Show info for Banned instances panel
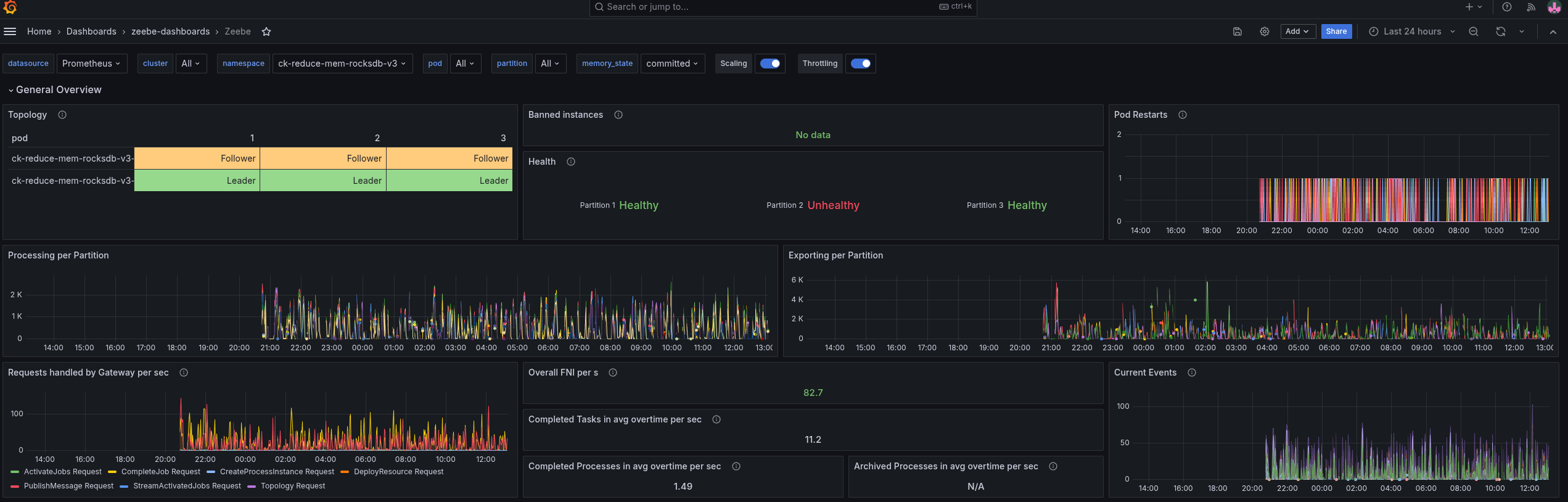1568x502 pixels. pos(618,115)
